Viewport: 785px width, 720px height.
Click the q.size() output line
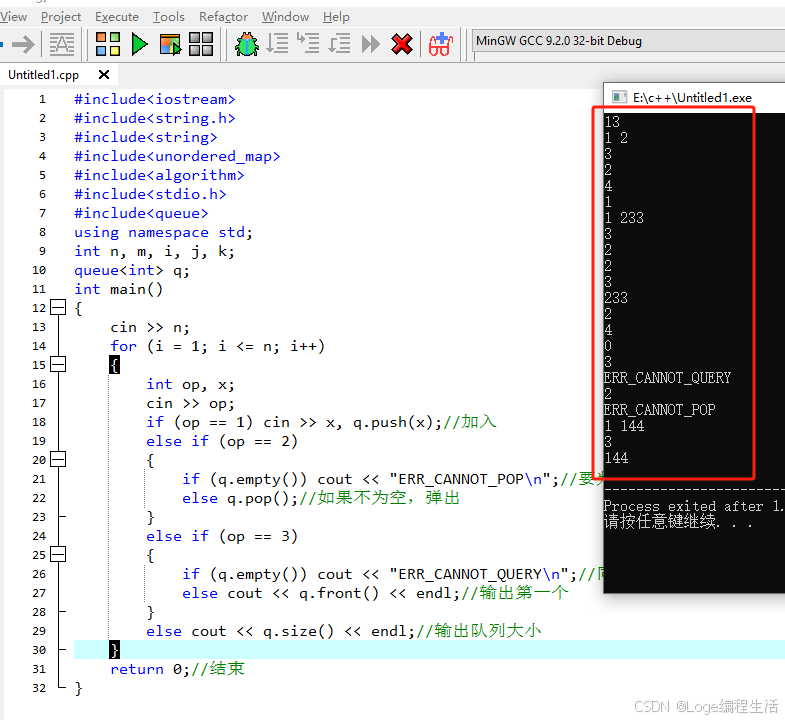pyautogui.click(x=343, y=631)
